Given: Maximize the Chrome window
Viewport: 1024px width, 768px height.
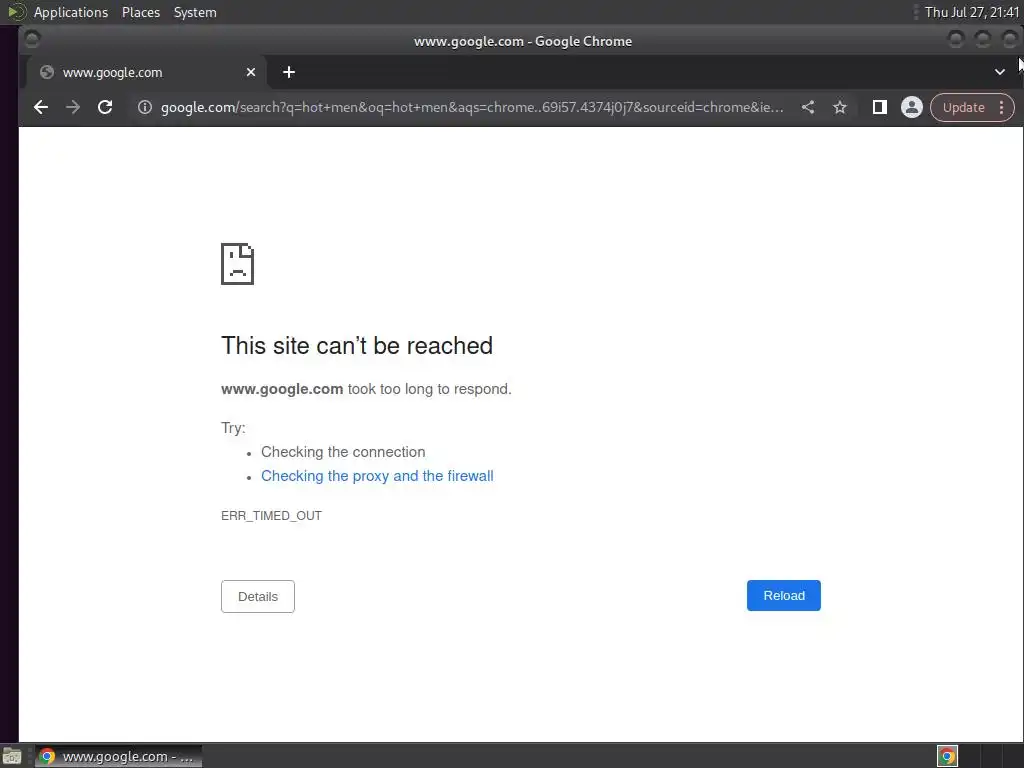Looking at the screenshot, I should coord(983,40).
